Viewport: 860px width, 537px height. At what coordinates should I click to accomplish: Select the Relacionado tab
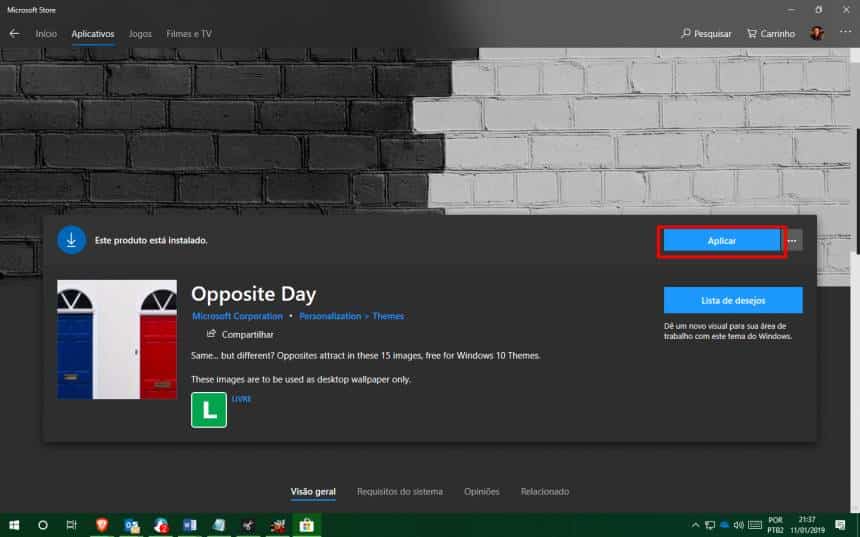pyautogui.click(x=545, y=491)
